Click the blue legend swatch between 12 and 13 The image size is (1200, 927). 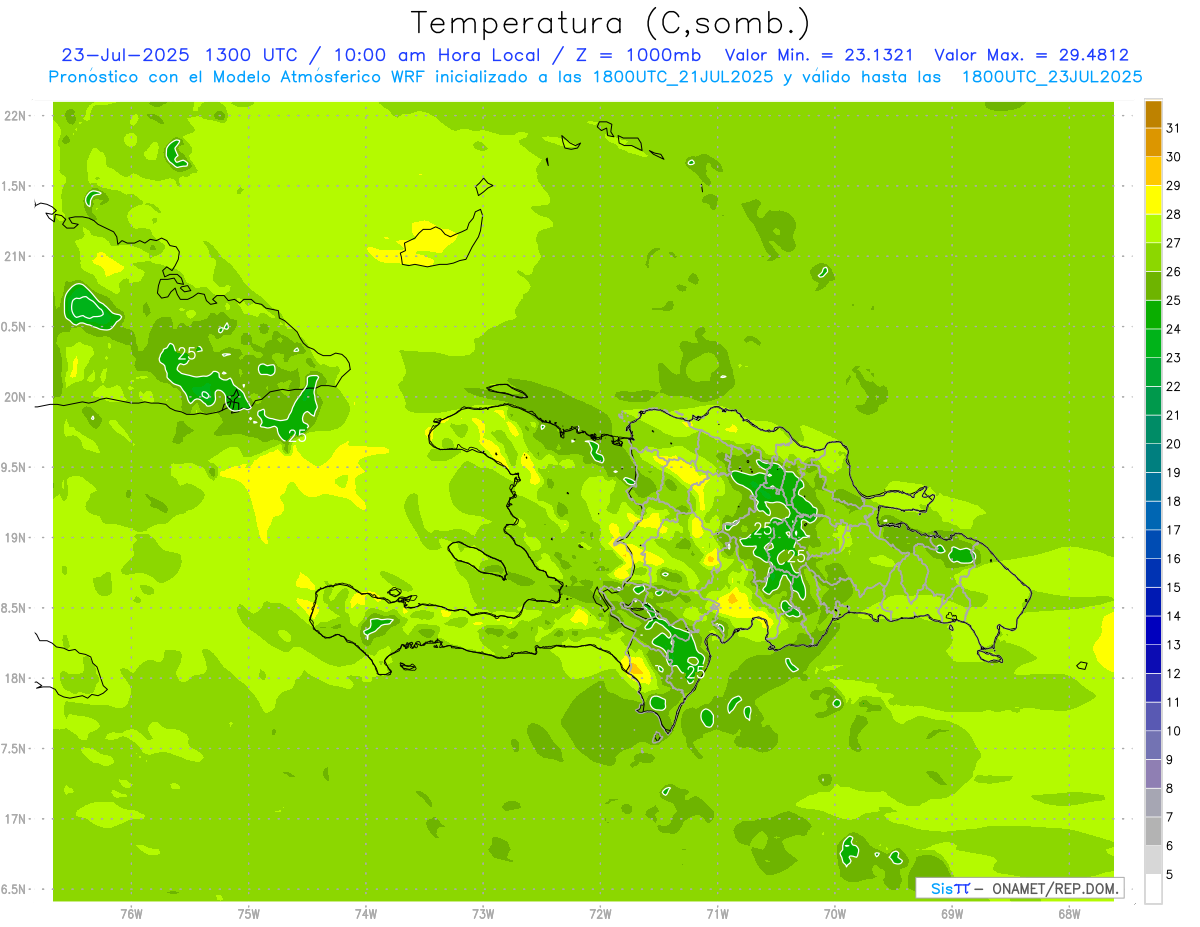coord(1153,659)
